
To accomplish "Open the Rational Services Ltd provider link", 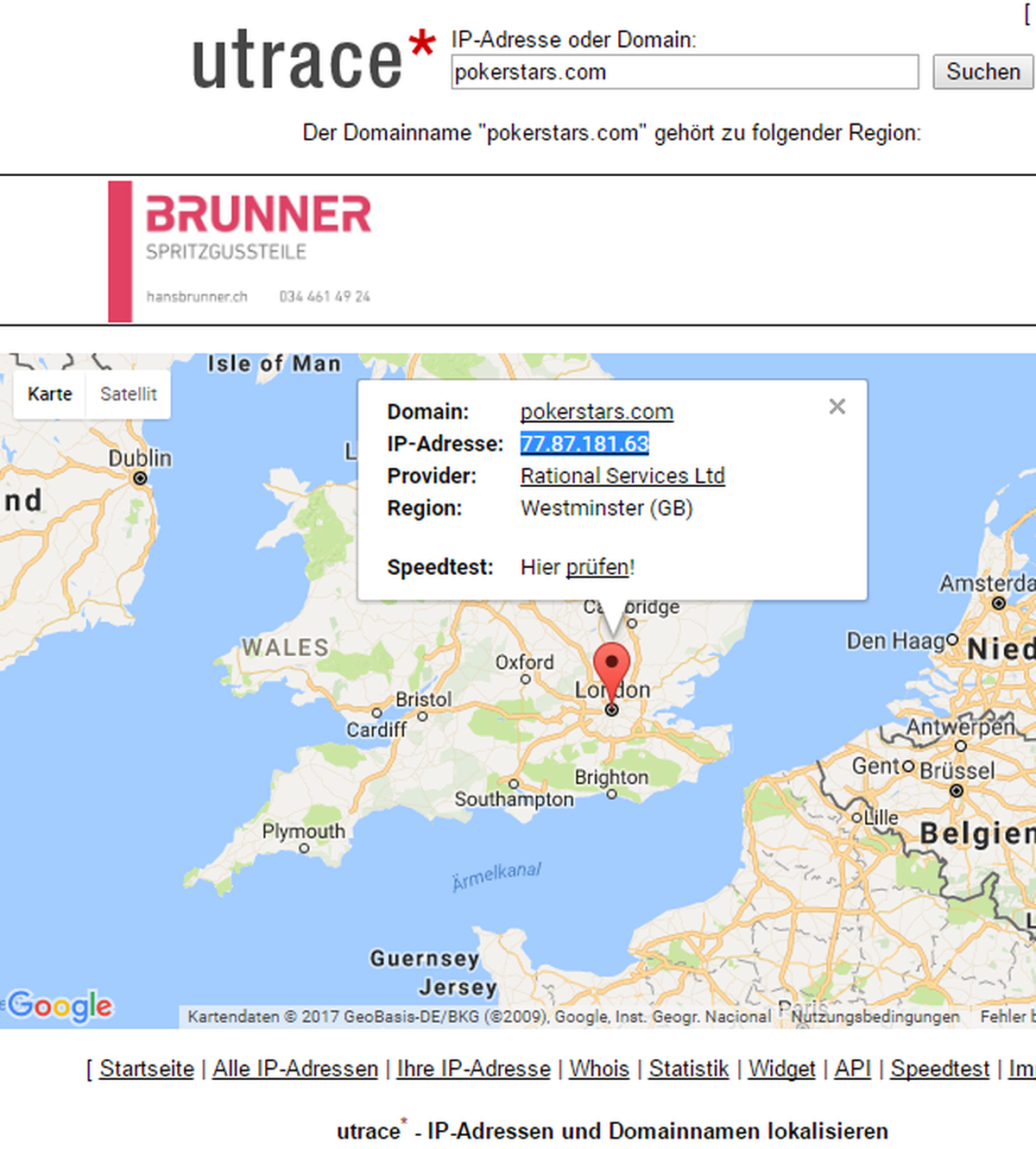I will [x=622, y=476].
